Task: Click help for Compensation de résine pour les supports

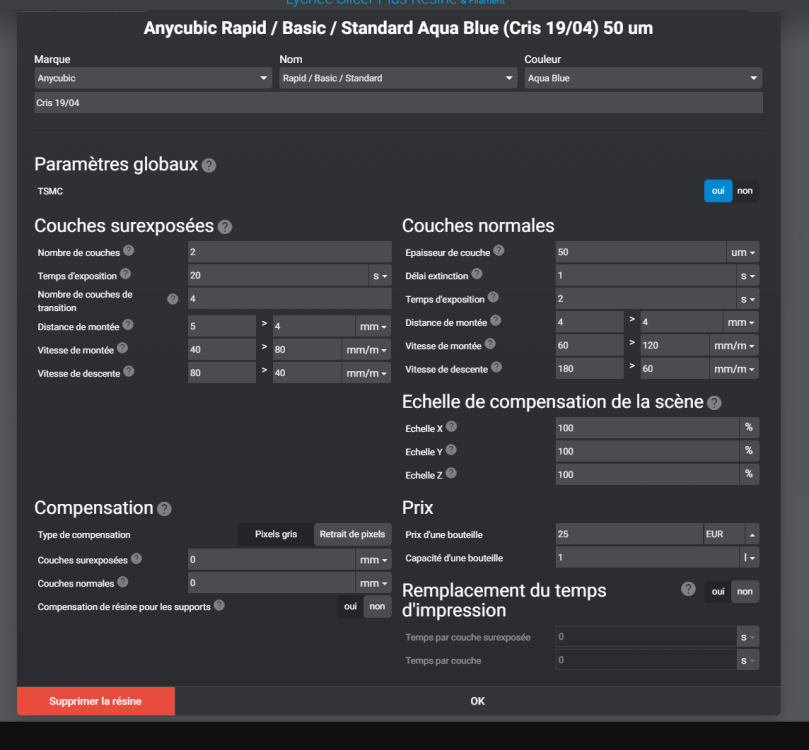Action: (x=219, y=605)
